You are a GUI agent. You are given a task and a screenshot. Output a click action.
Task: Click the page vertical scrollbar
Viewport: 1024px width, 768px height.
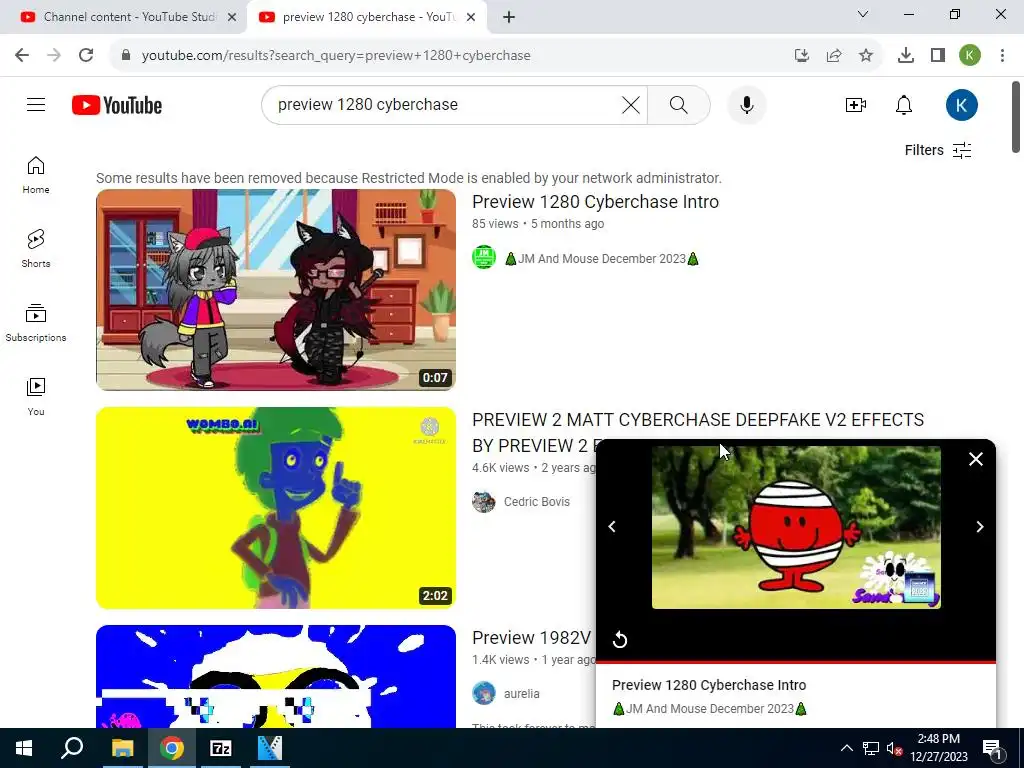point(1016,118)
